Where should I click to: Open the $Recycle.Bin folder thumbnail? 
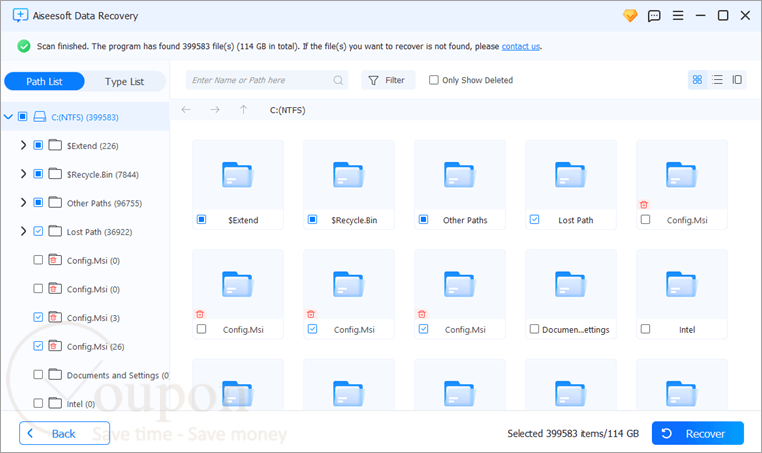pyautogui.click(x=349, y=175)
